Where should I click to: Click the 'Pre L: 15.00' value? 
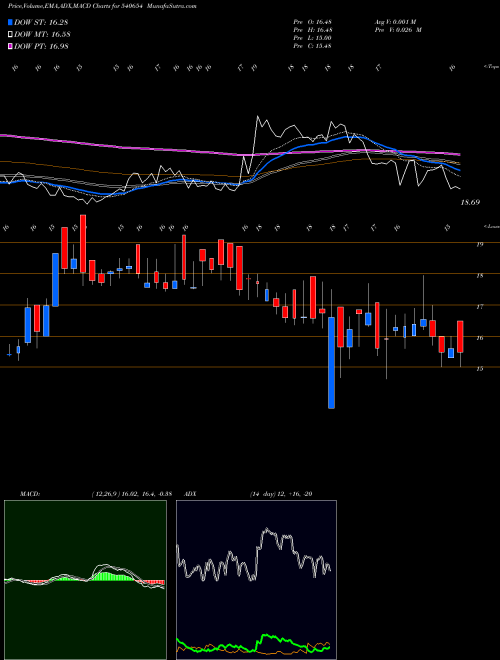click(312, 38)
